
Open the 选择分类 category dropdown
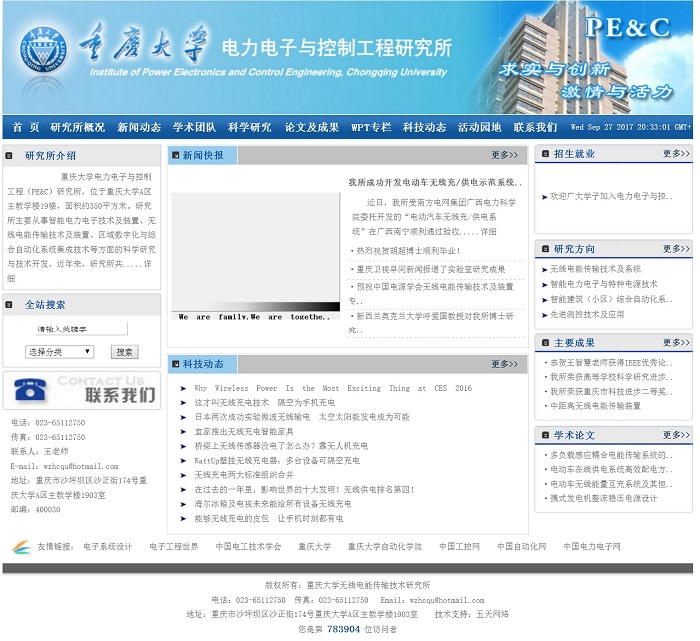pyautogui.click(x=59, y=352)
